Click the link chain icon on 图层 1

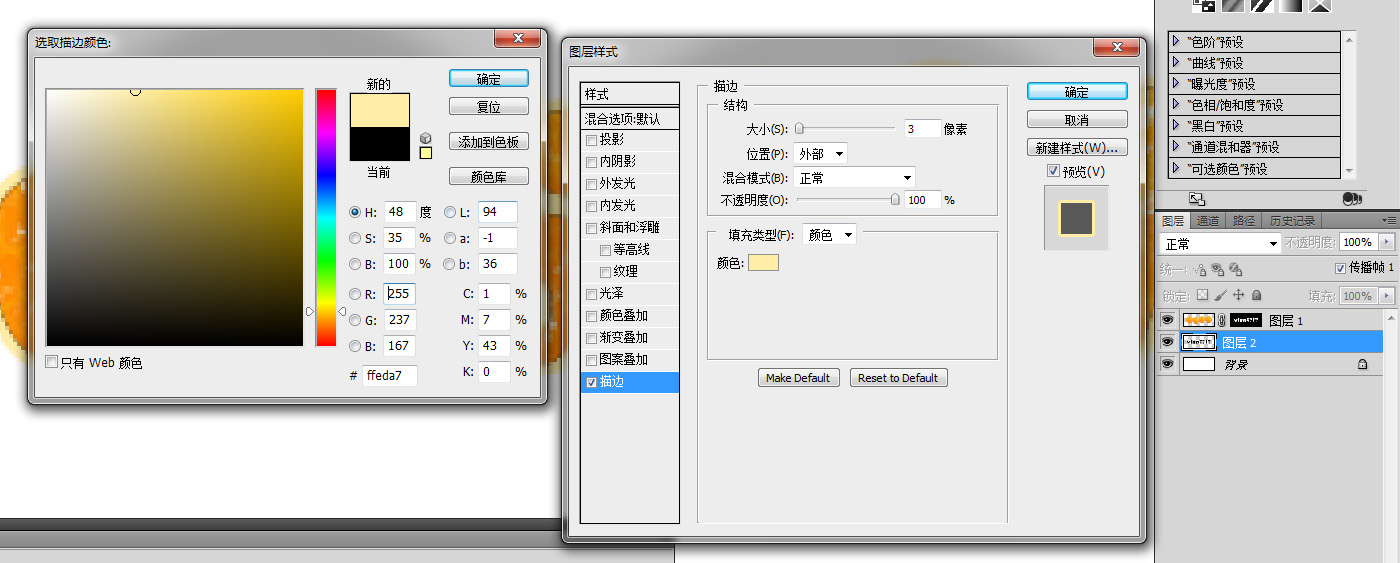point(1221,321)
